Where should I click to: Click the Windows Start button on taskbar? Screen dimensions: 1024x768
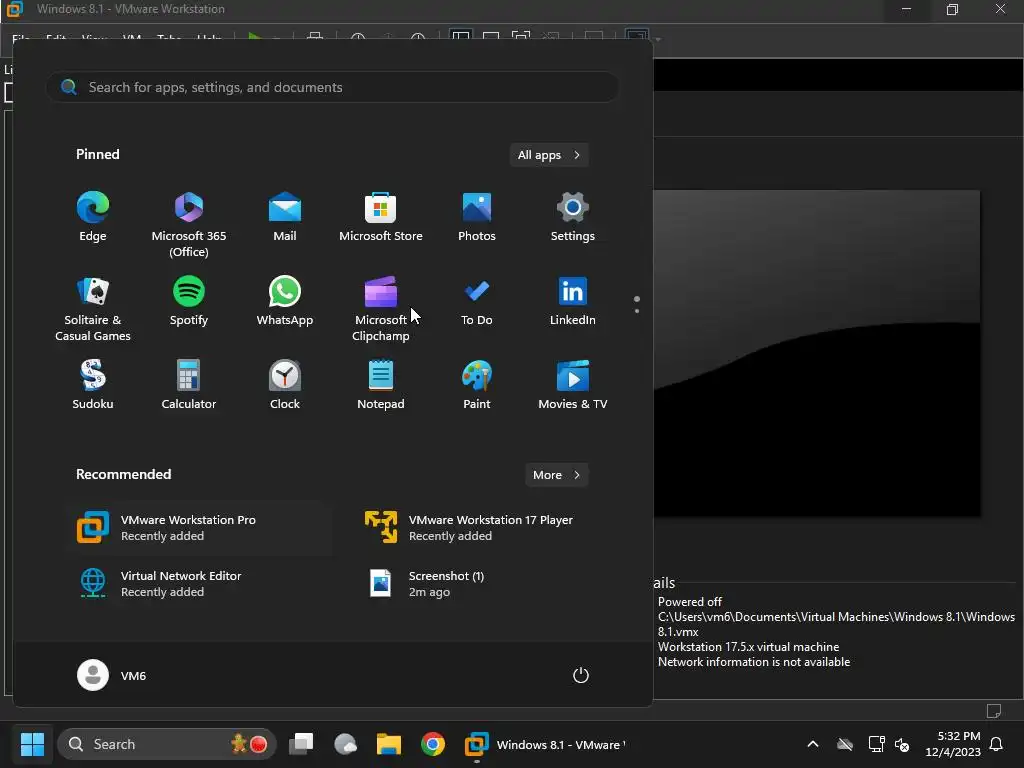tap(32, 744)
